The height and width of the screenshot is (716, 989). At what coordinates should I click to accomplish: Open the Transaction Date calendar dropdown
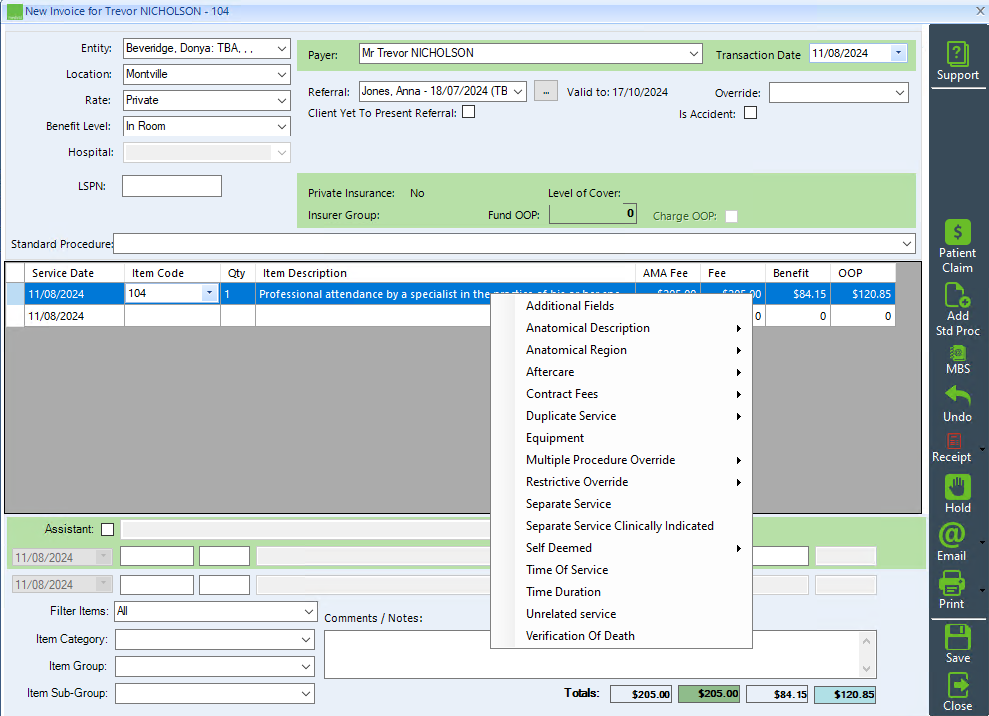898,53
